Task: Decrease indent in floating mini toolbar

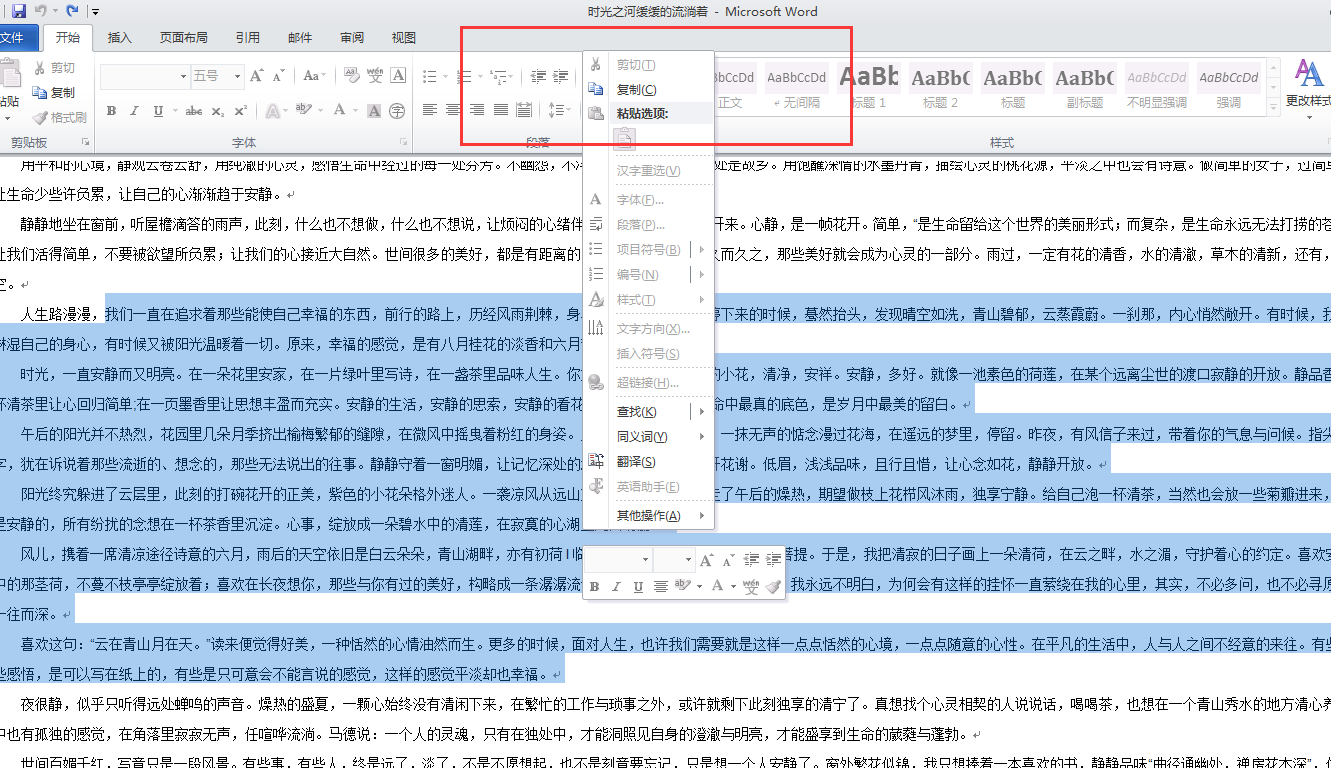Action: tap(751, 560)
